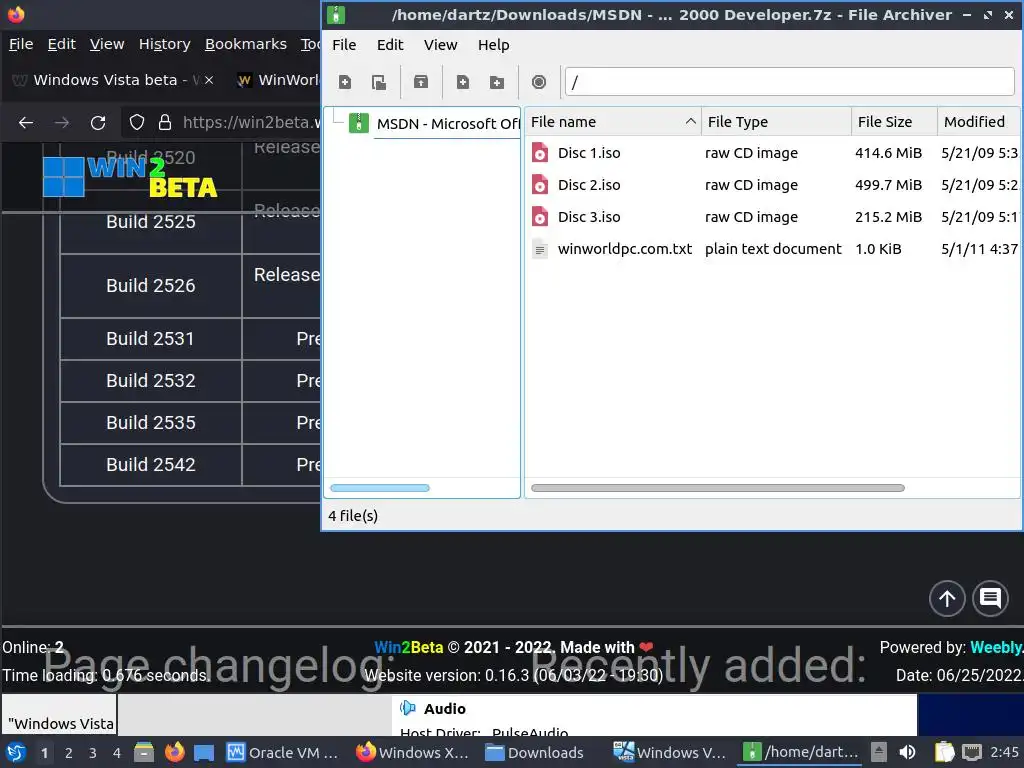The width and height of the screenshot is (1024, 768).
Task: Click the add files toolbar icon
Action: pyautogui.click(x=463, y=82)
